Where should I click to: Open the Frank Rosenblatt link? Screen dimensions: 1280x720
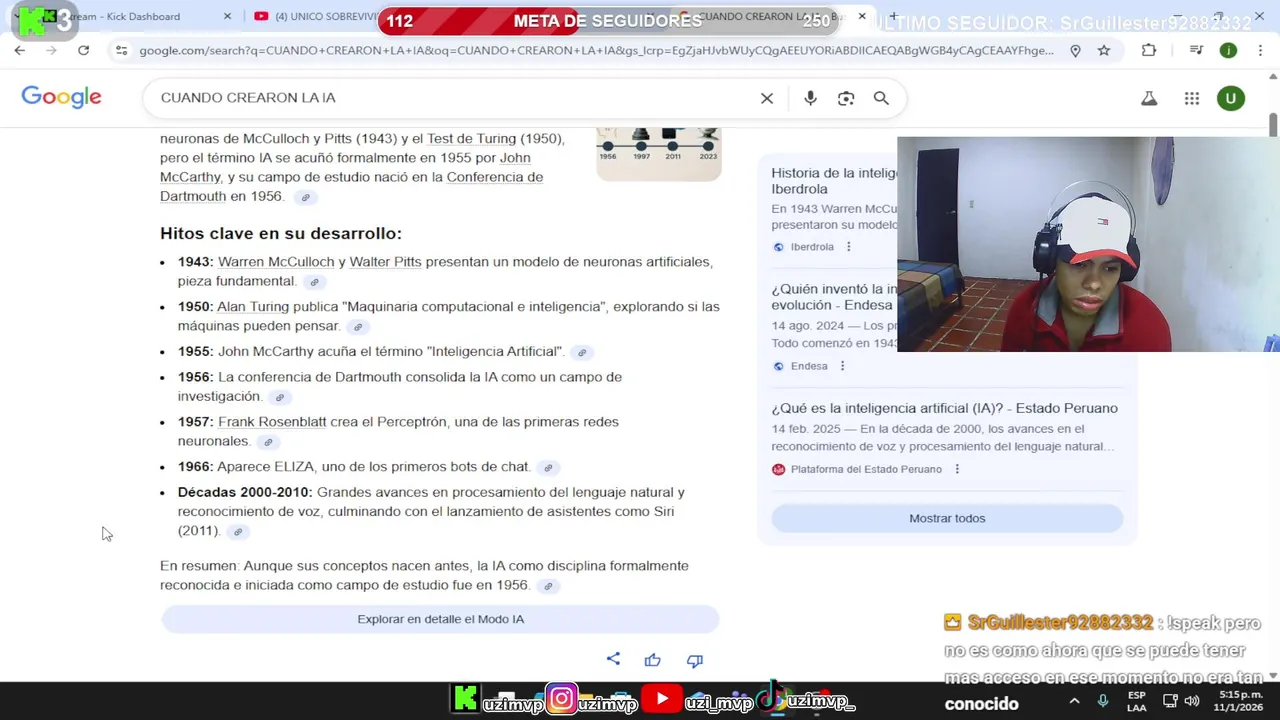[x=272, y=422]
